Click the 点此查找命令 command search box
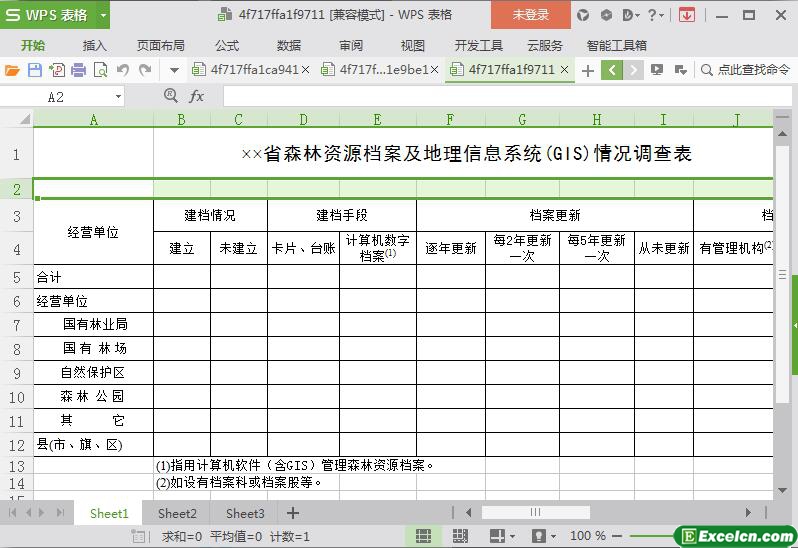798x548 pixels. tap(746, 70)
